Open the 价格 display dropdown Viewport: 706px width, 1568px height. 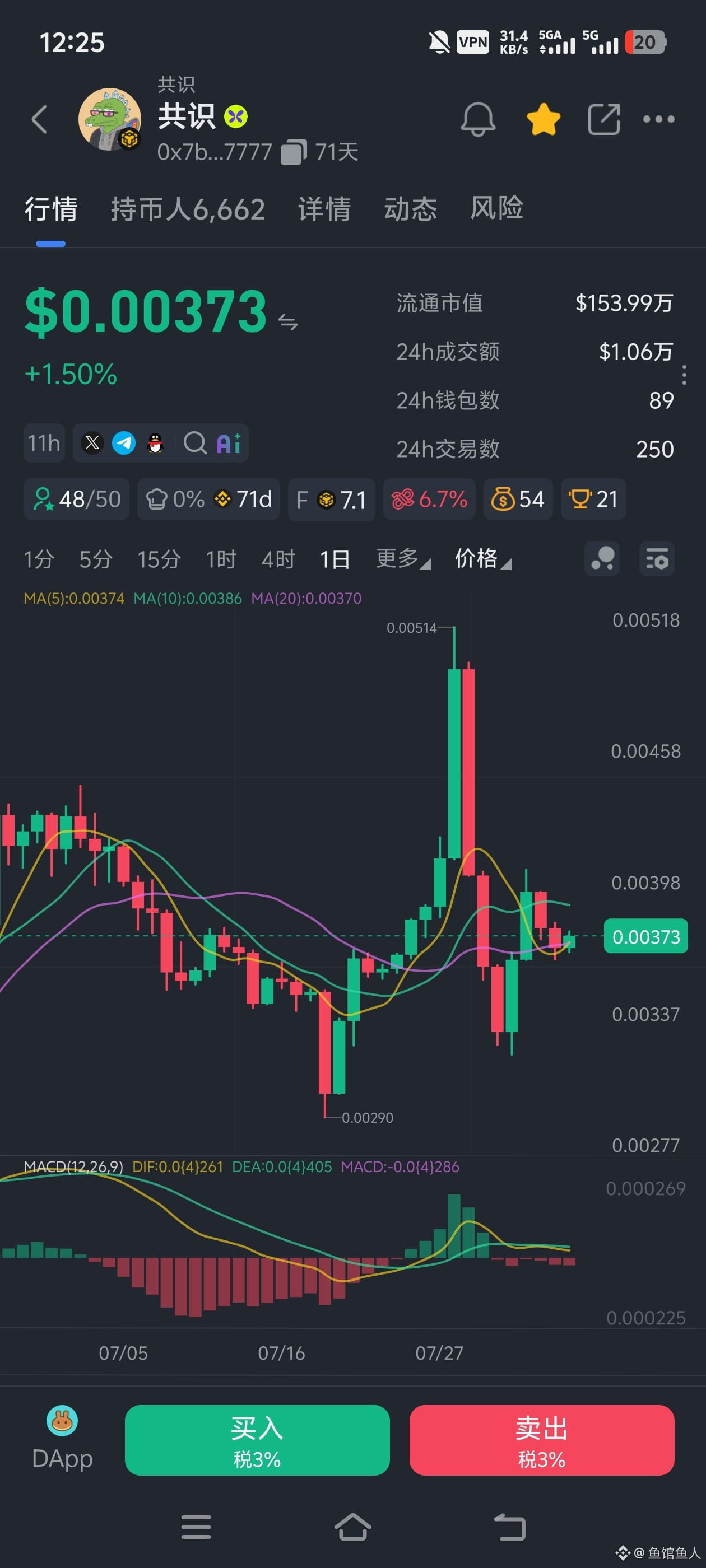pos(482,559)
